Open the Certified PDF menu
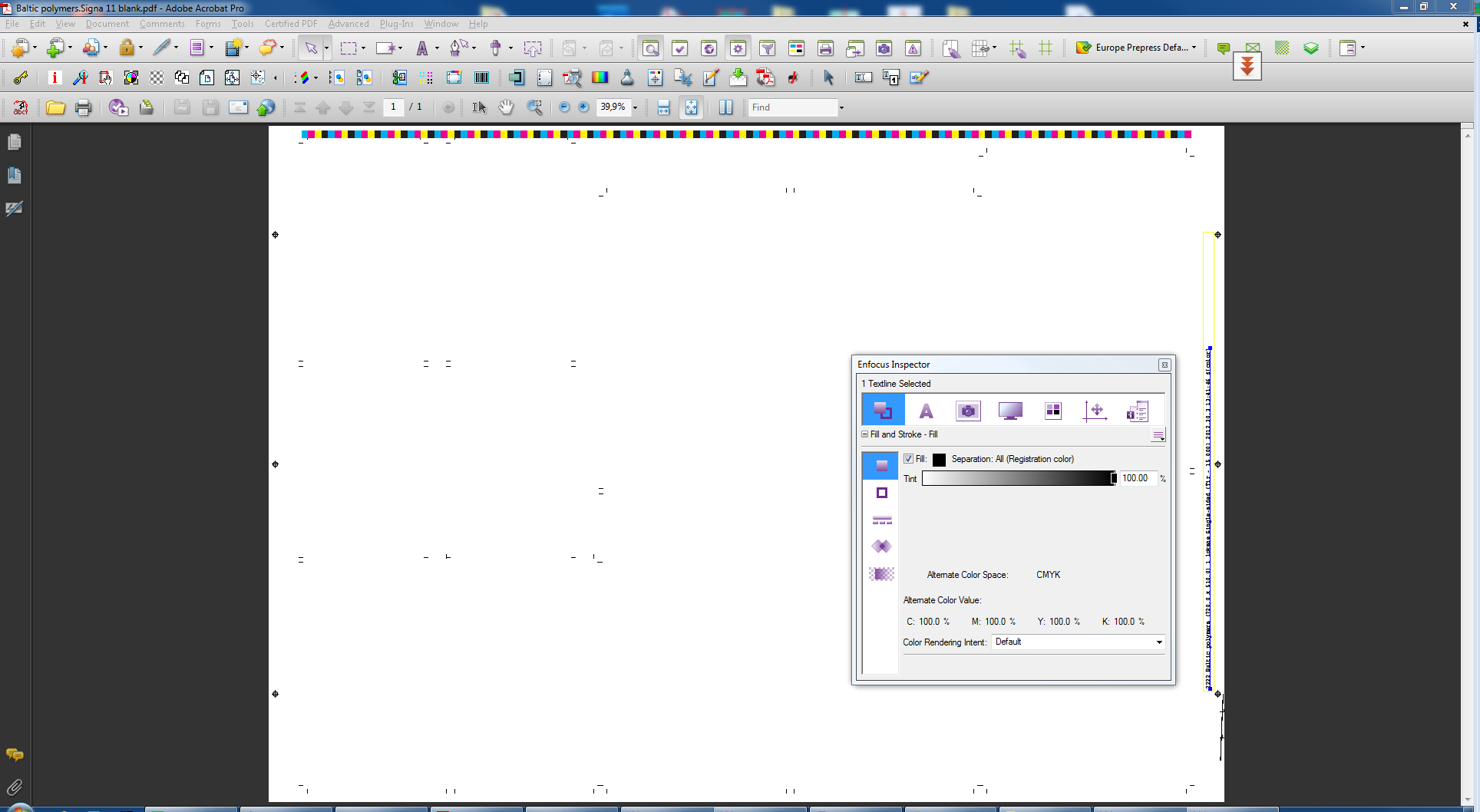This screenshot has width=1480, height=812. pos(291,24)
